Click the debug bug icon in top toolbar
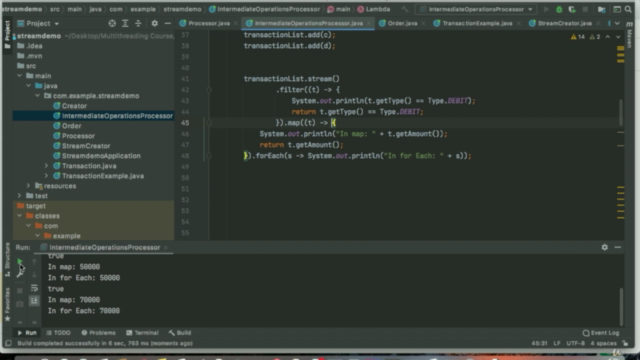 pos(559,9)
